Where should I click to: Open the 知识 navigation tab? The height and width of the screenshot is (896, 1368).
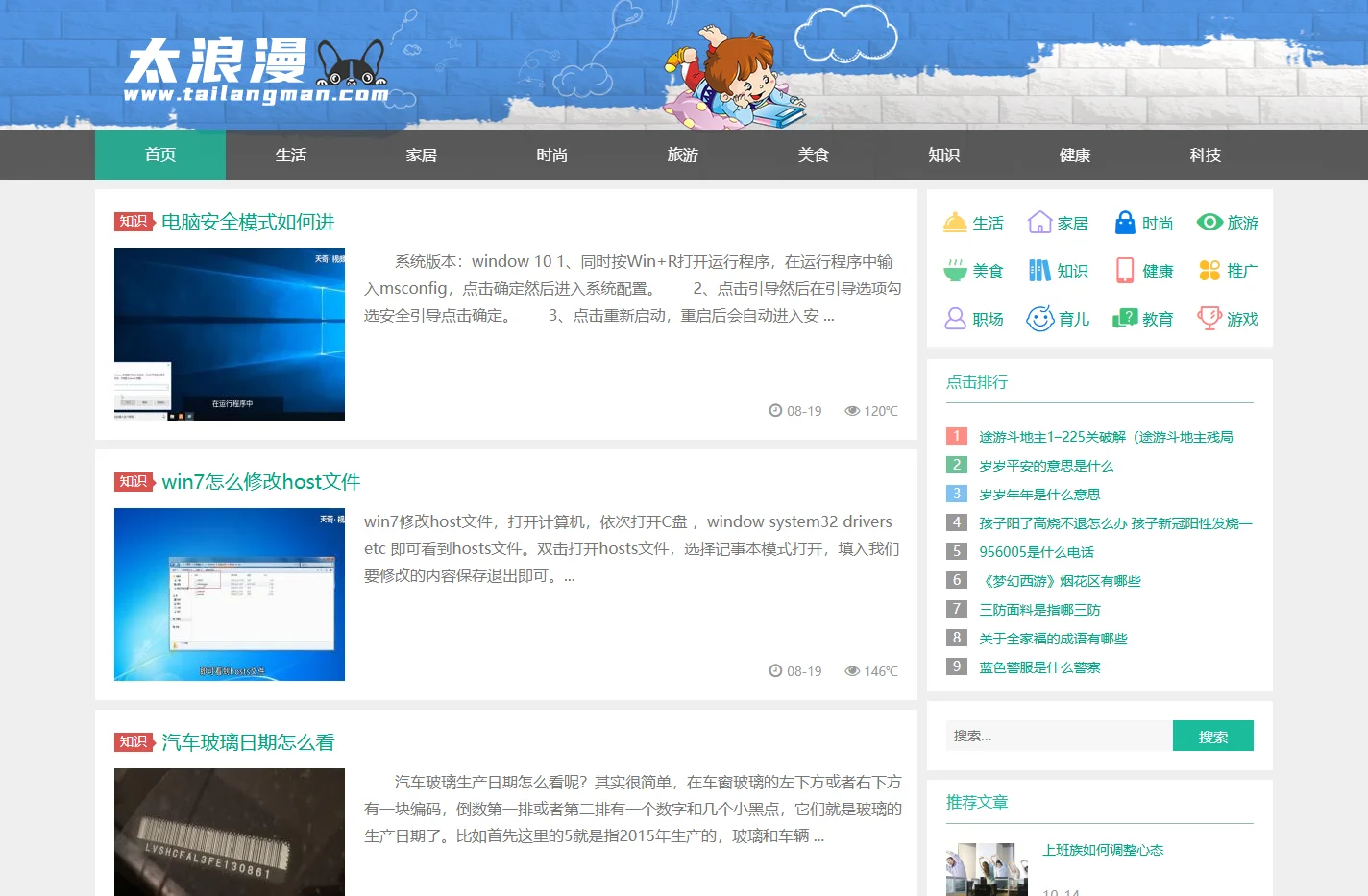944,155
